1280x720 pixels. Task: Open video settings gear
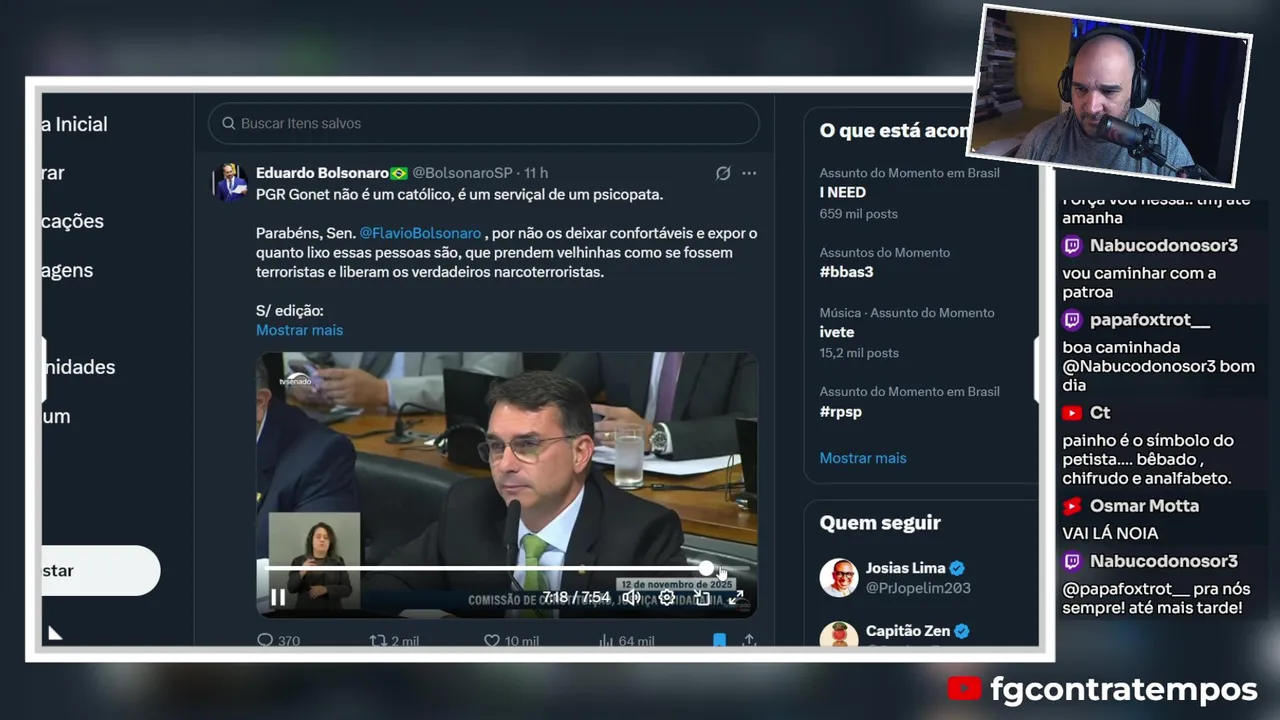[667, 598]
